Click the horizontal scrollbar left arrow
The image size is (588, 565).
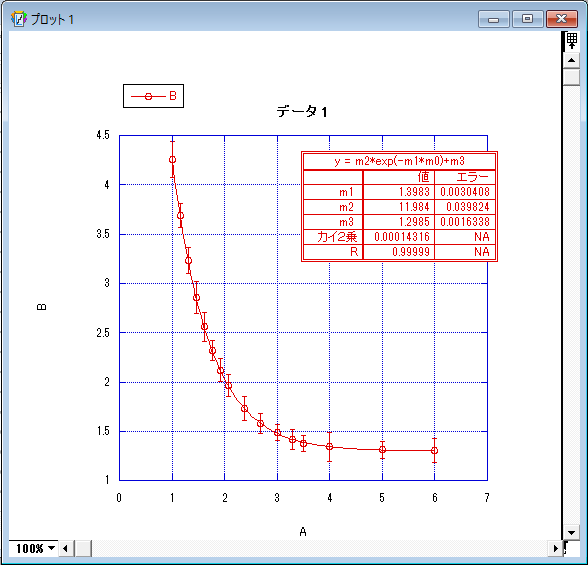pos(65,549)
